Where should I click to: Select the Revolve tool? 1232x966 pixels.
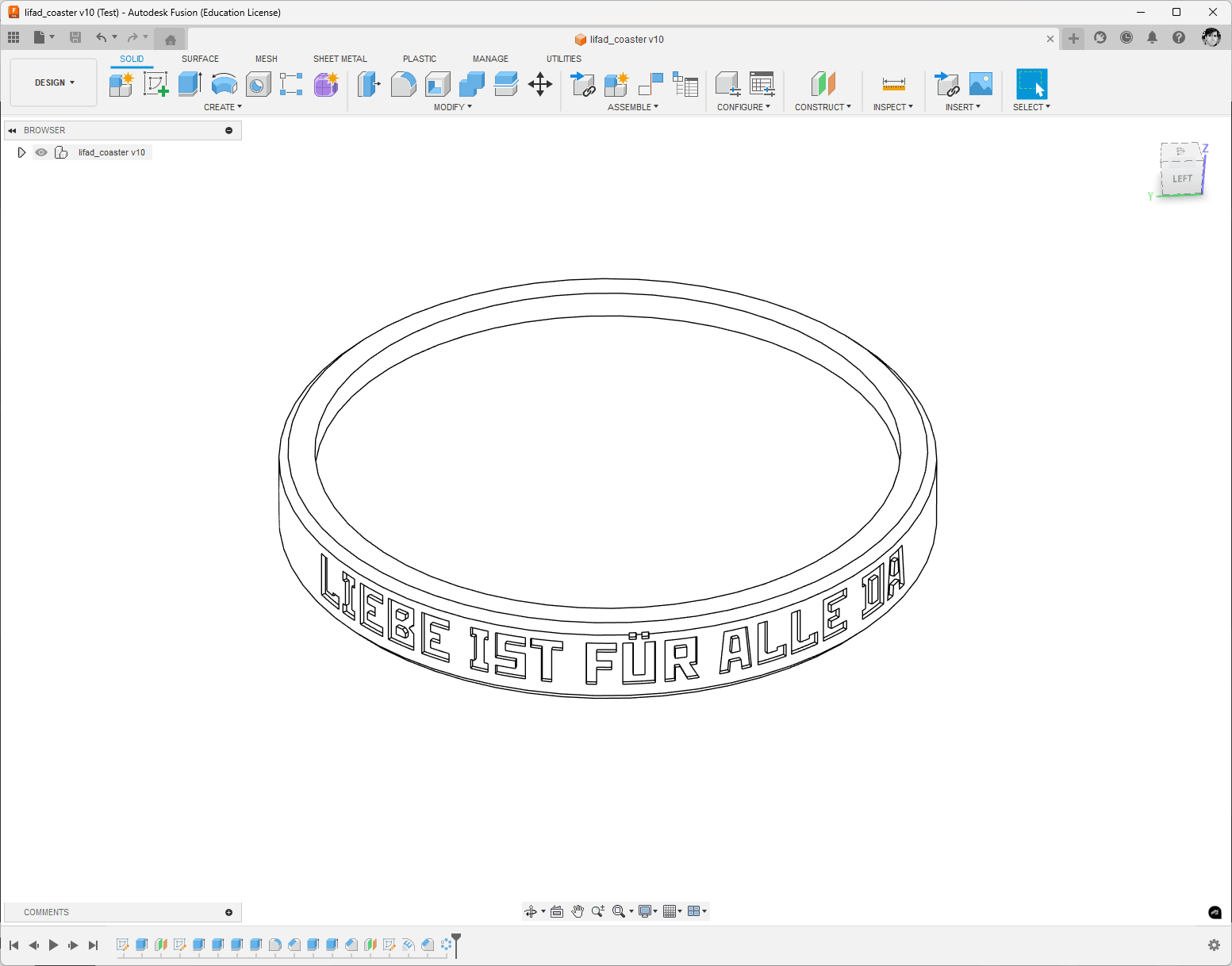pyautogui.click(x=225, y=84)
